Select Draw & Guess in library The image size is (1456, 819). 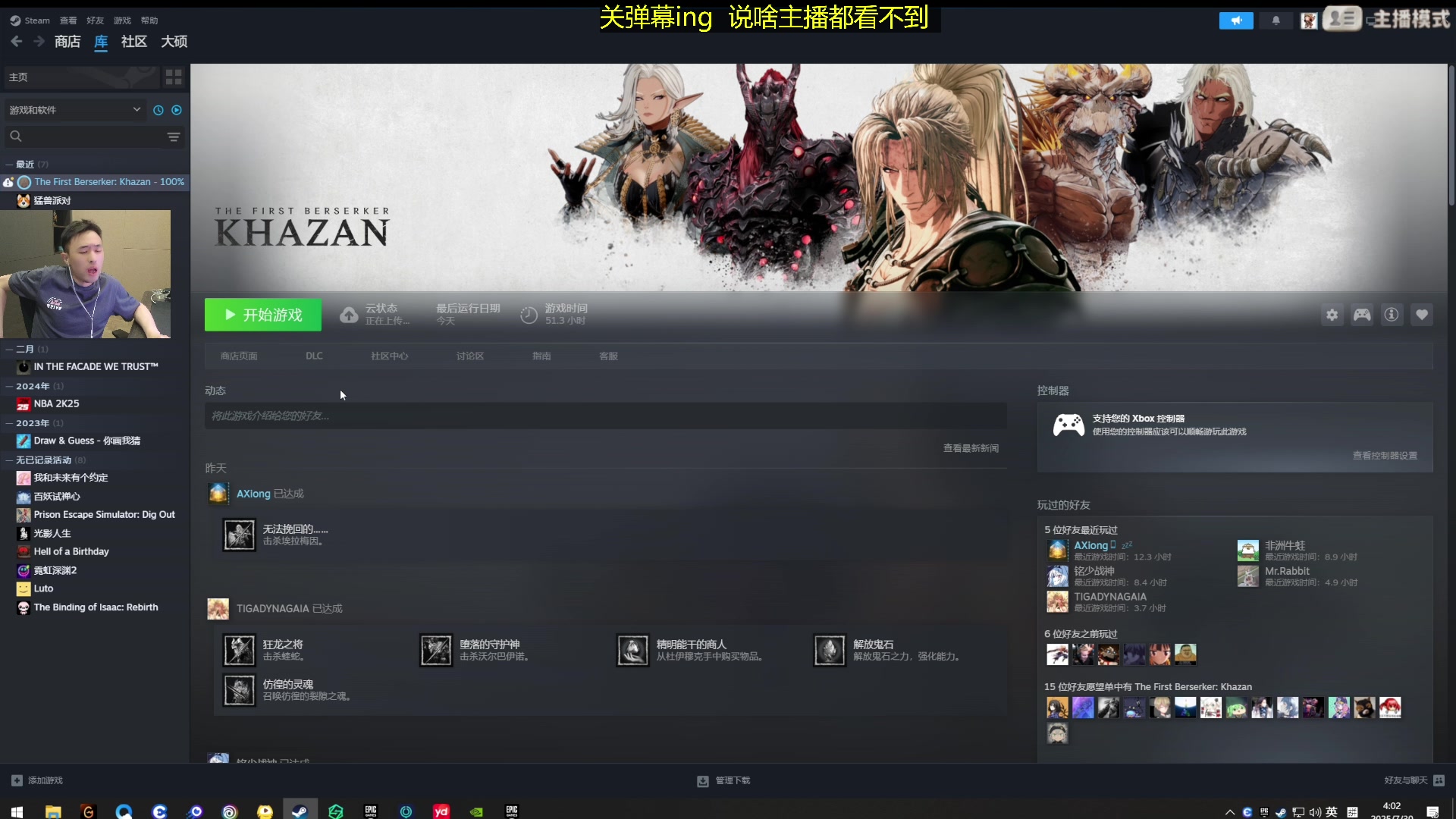(86, 441)
